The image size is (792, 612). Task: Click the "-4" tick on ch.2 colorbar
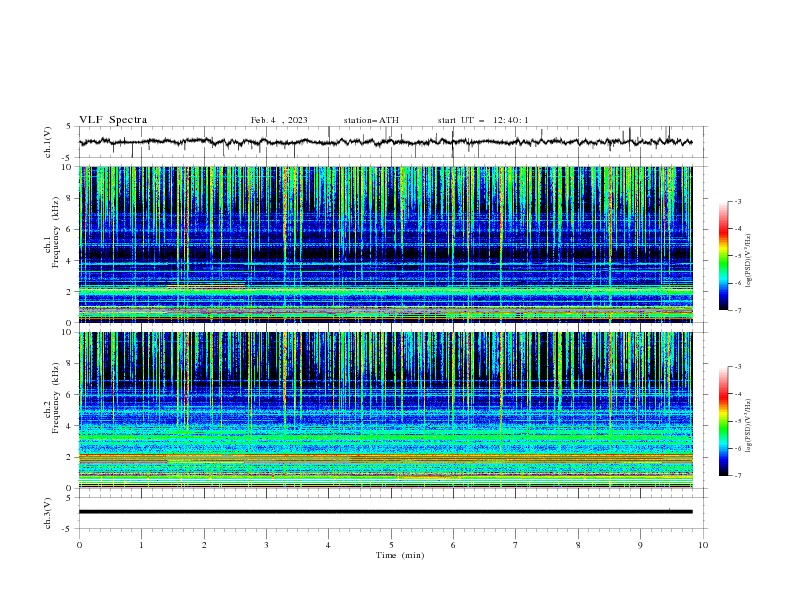pyautogui.click(x=738, y=394)
